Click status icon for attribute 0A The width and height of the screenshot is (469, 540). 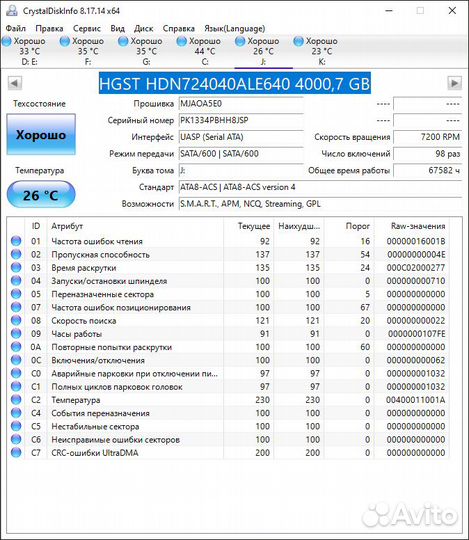click(x=16, y=347)
